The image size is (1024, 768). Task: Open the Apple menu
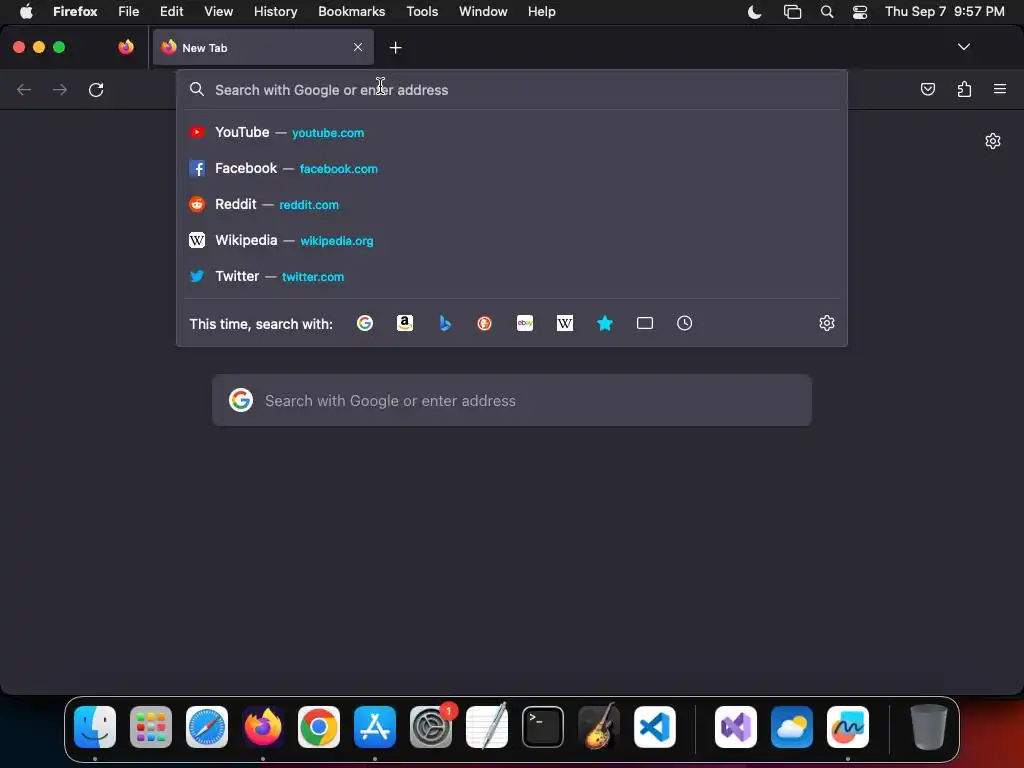click(x=26, y=11)
